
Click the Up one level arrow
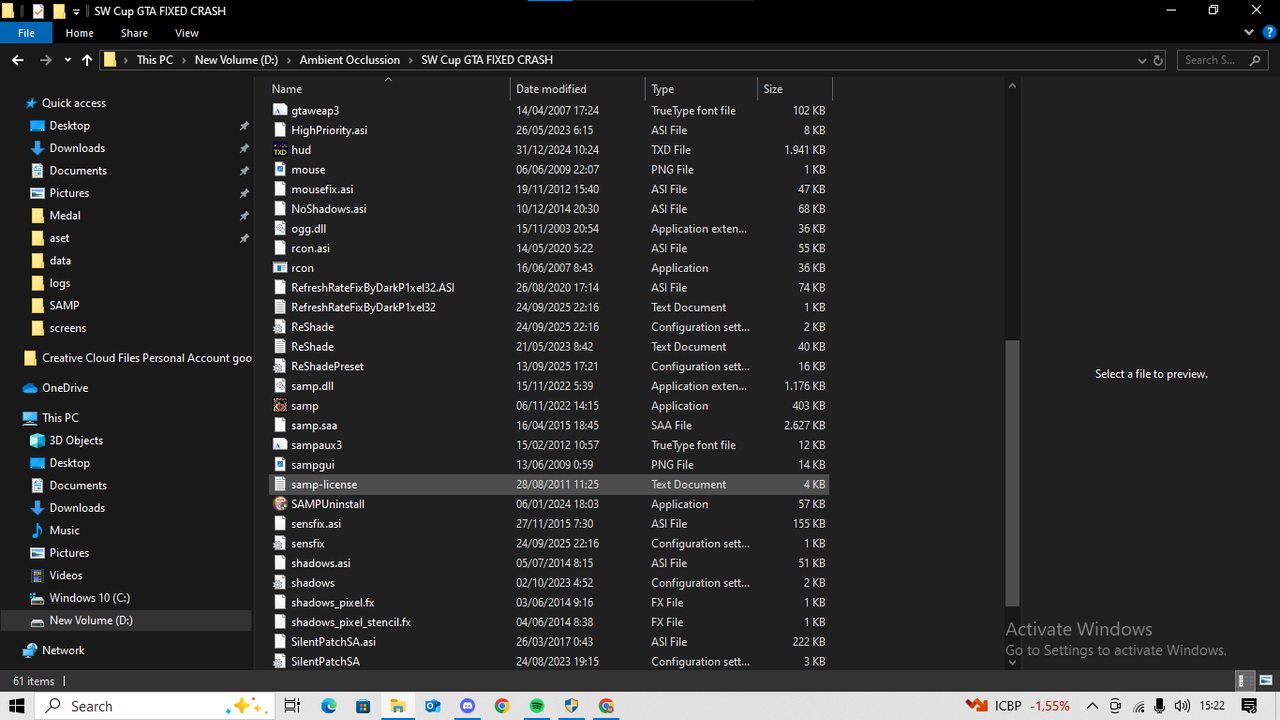click(x=87, y=60)
